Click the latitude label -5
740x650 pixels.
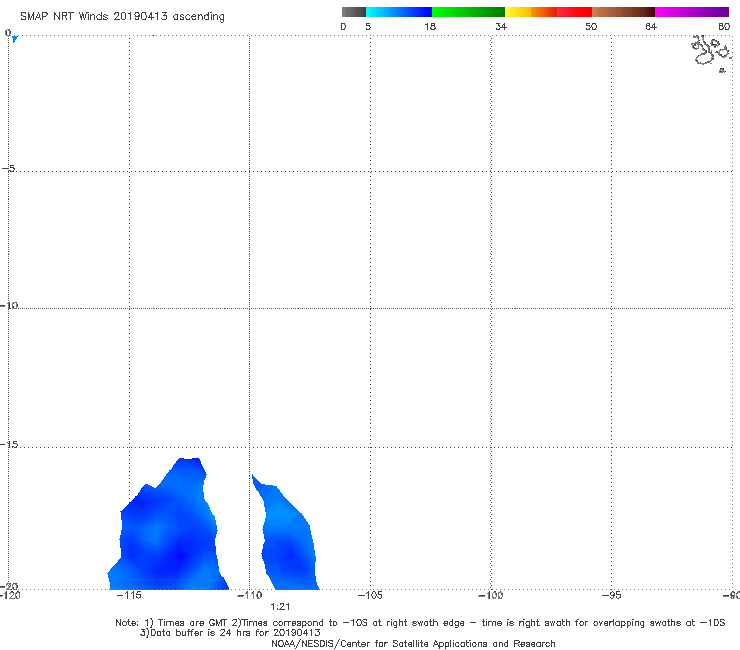pos(9,168)
